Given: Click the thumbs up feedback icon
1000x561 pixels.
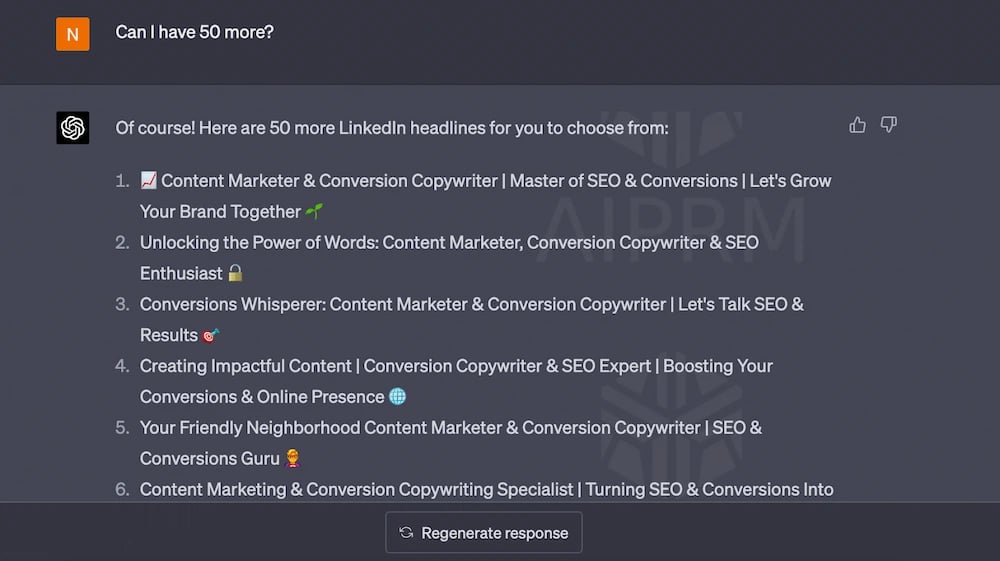Looking at the screenshot, I should click(857, 125).
